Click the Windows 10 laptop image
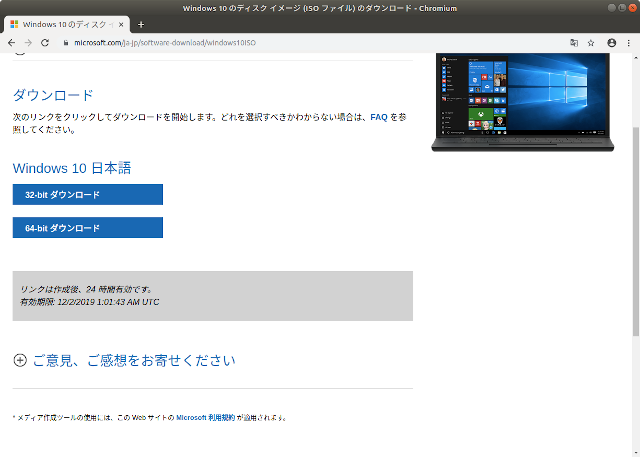The height and width of the screenshot is (457, 640). click(522, 102)
